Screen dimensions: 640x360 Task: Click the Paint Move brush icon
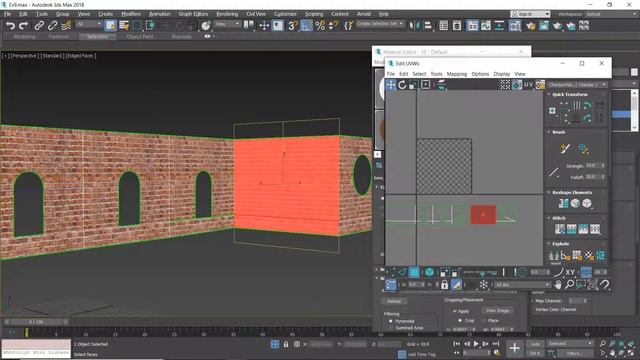565,149
